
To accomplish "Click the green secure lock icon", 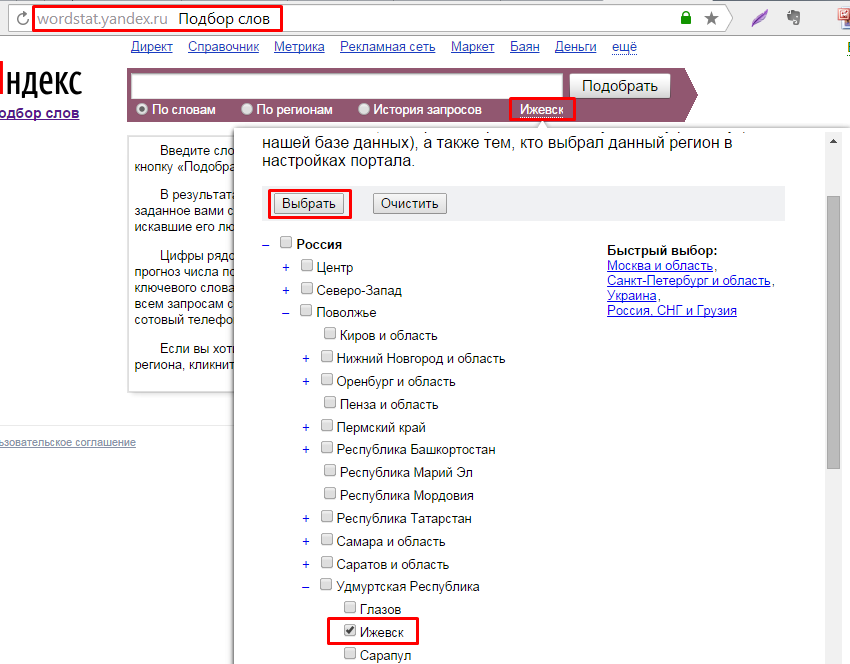I will (x=686, y=18).
